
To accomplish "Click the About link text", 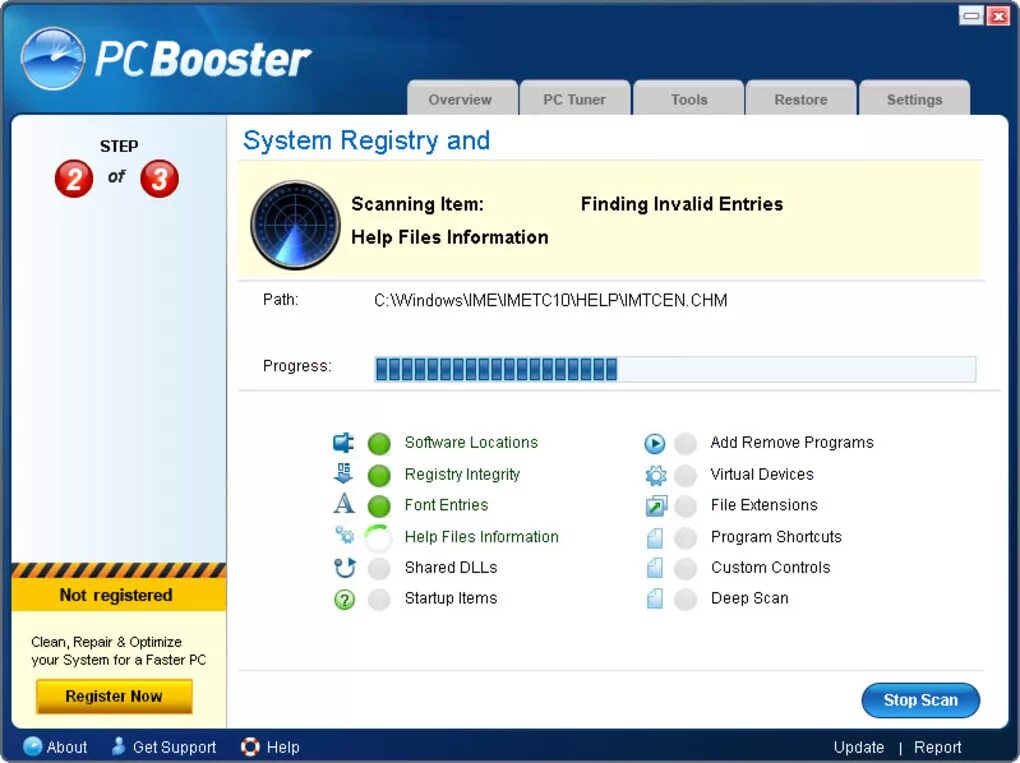I will [66, 747].
